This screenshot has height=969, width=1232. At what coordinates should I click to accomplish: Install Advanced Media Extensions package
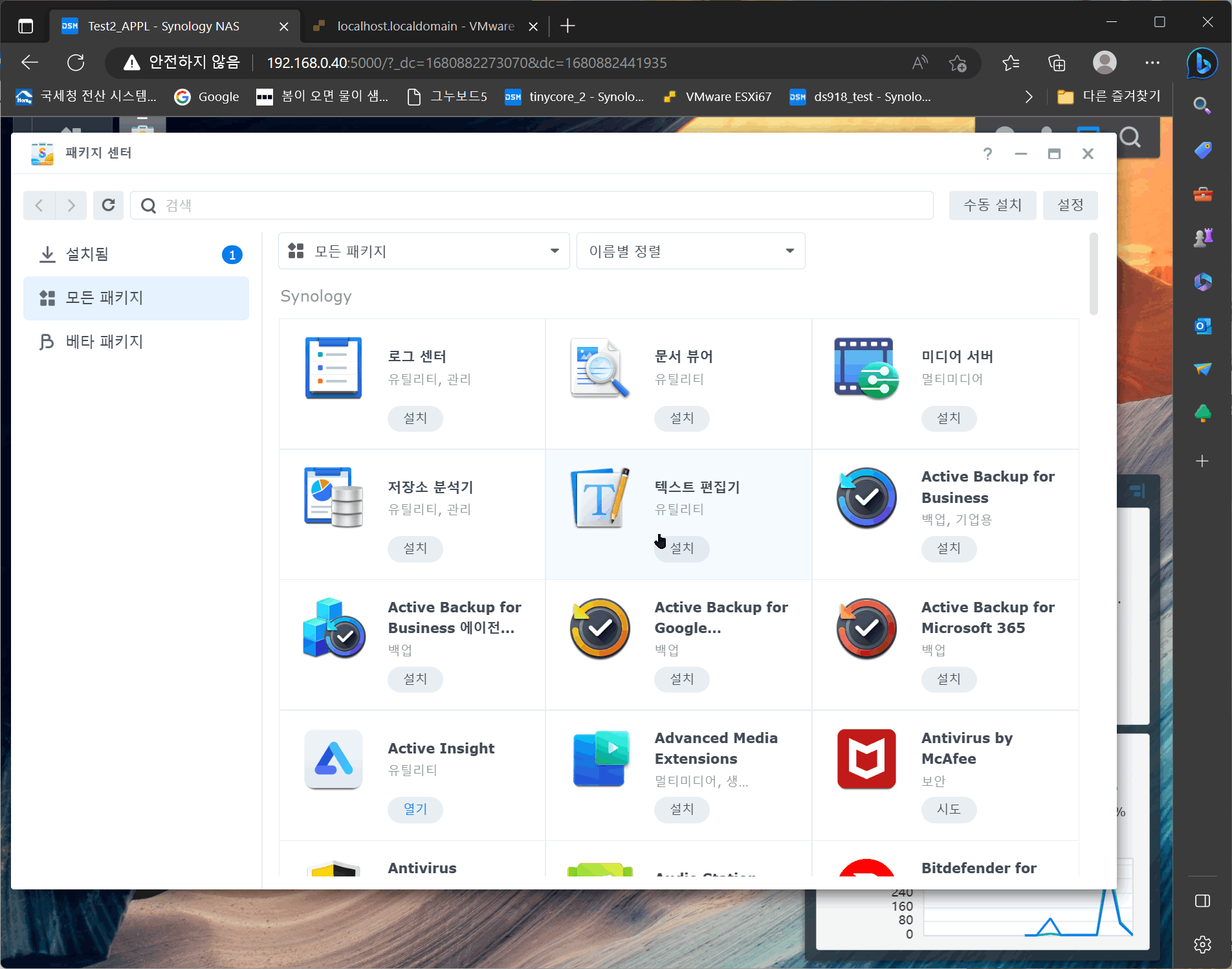click(682, 809)
